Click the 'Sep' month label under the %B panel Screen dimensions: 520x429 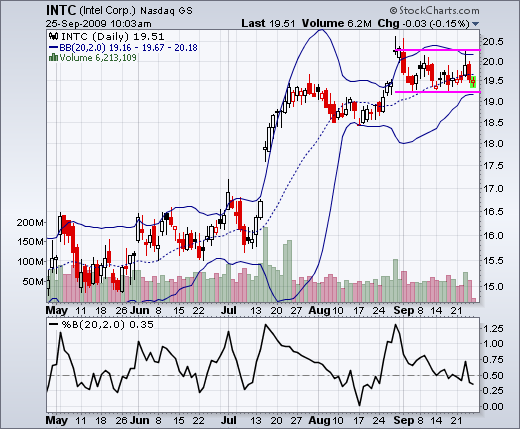(404, 420)
